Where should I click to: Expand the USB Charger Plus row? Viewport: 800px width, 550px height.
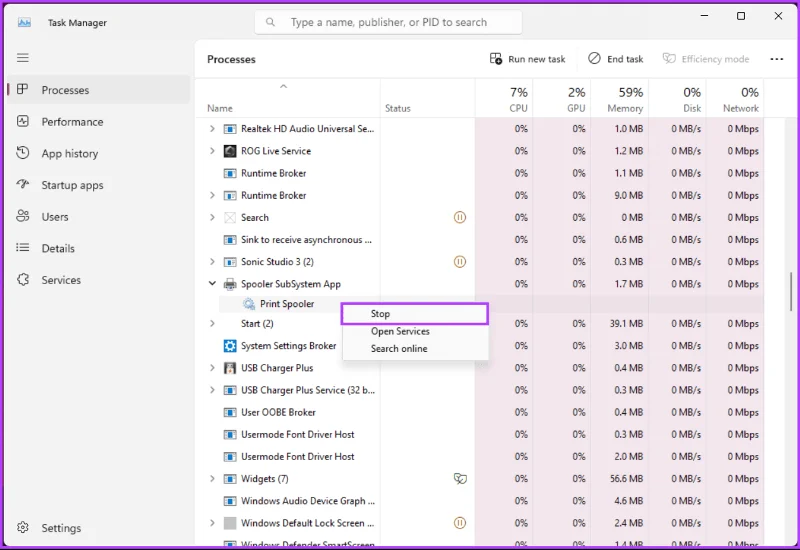(212, 367)
